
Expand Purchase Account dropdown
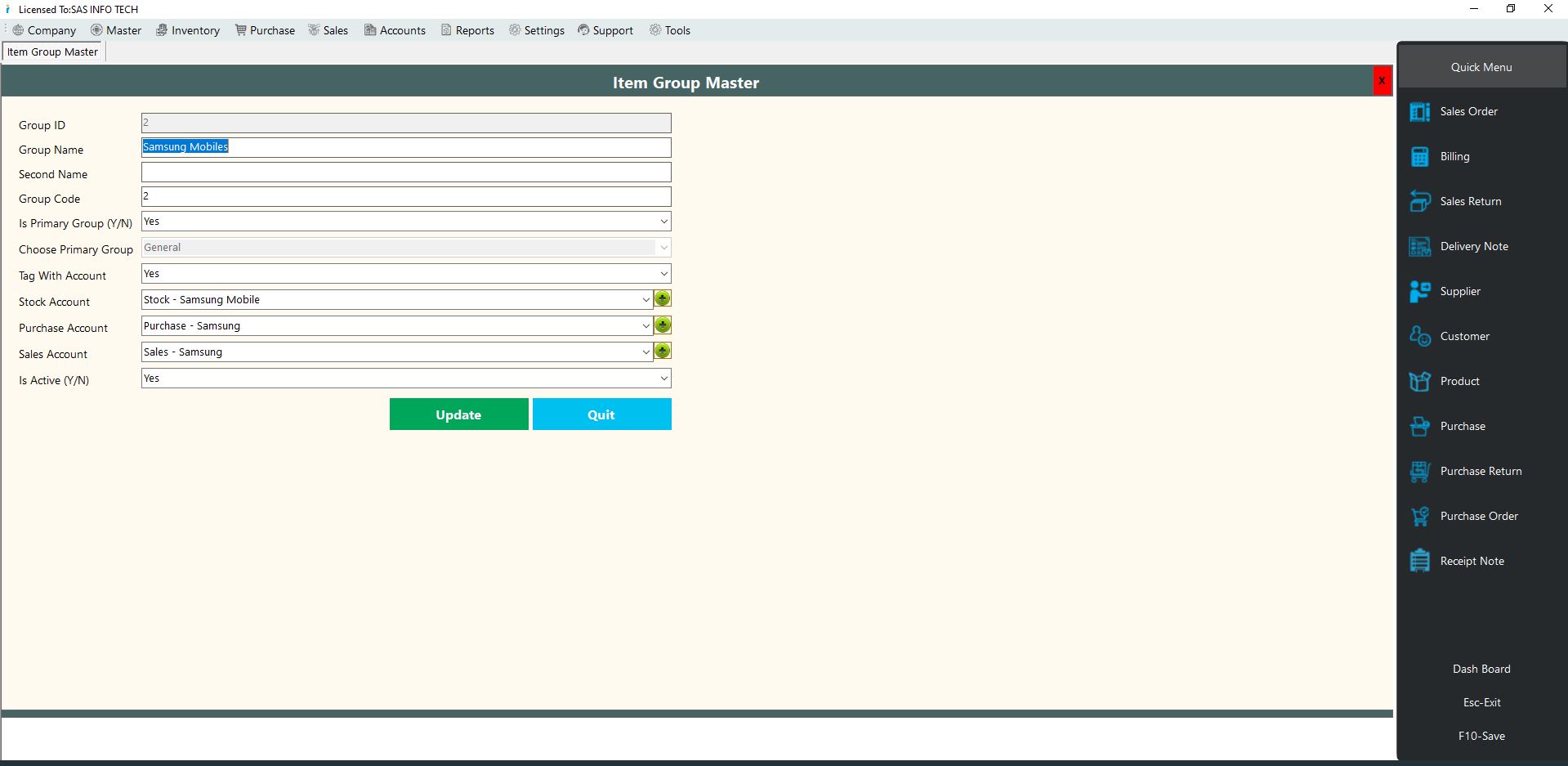tap(646, 326)
